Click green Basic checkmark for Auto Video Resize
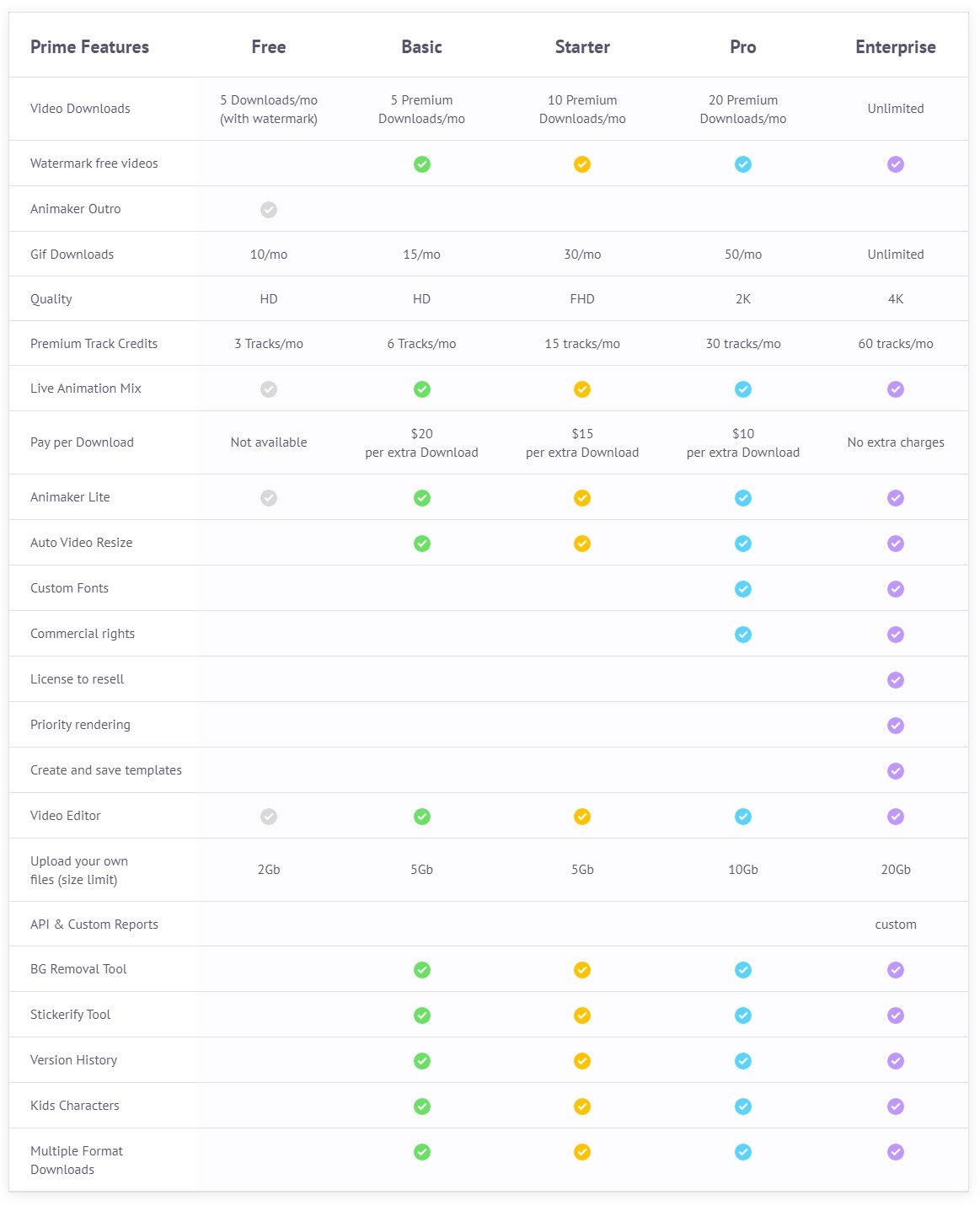This screenshot has width=980, height=1206. click(x=422, y=544)
